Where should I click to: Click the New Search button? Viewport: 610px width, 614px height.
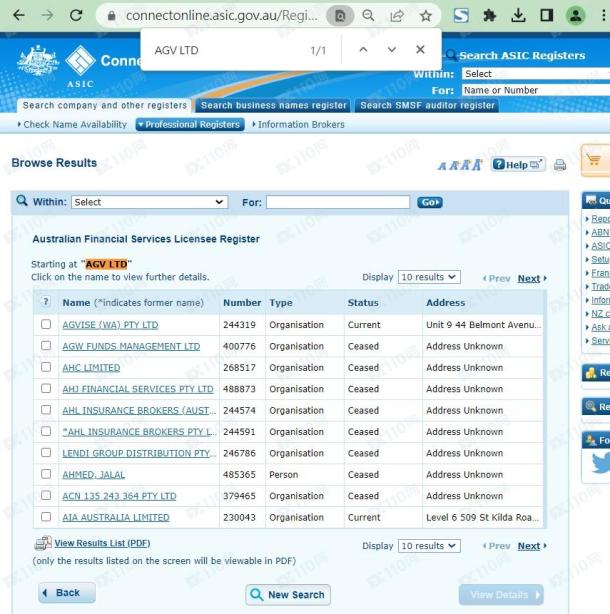288,594
